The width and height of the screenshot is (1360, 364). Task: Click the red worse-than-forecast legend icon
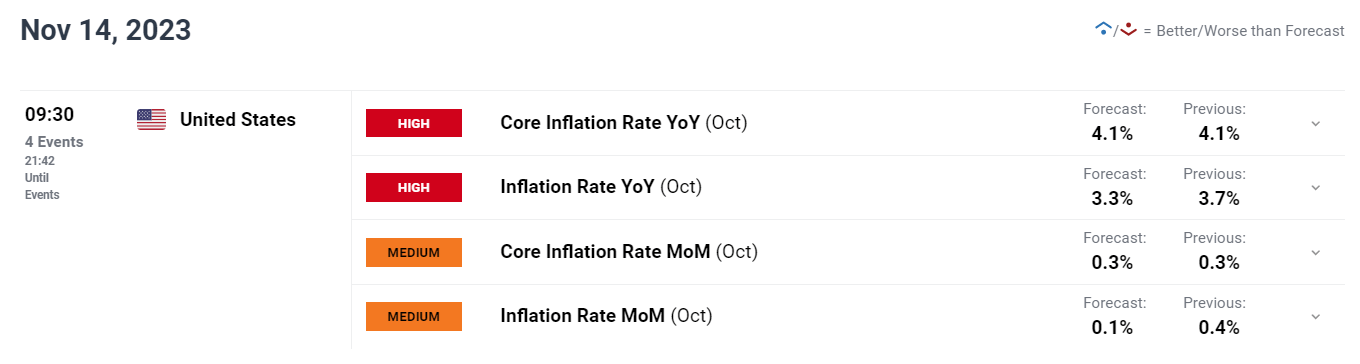coord(1128,30)
